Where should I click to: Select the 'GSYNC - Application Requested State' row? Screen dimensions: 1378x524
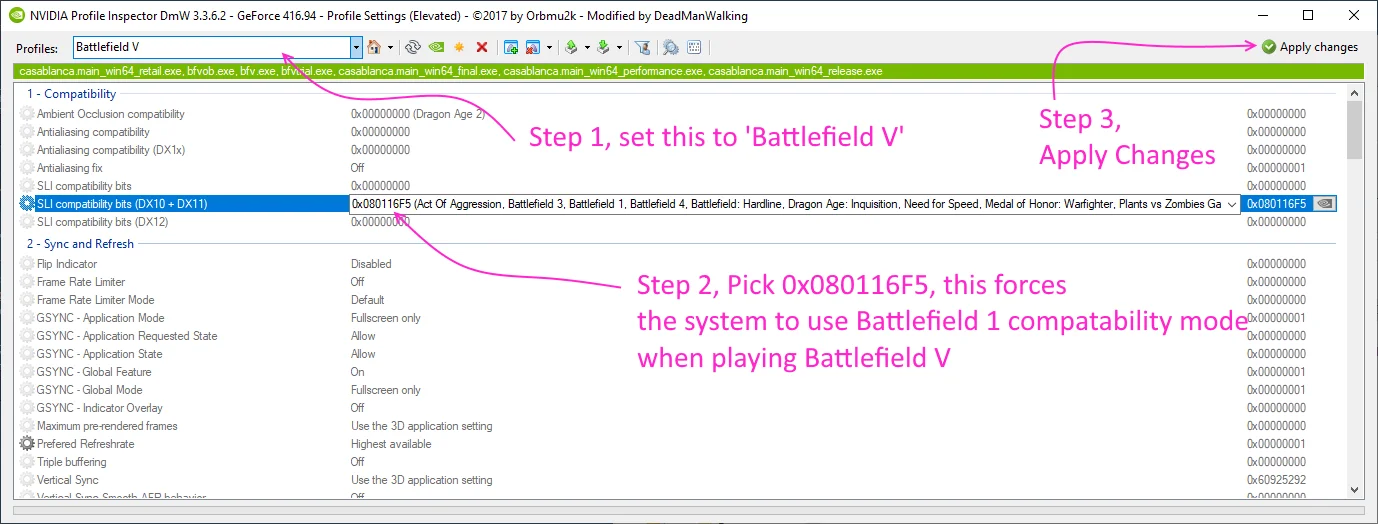tap(678, 336)
